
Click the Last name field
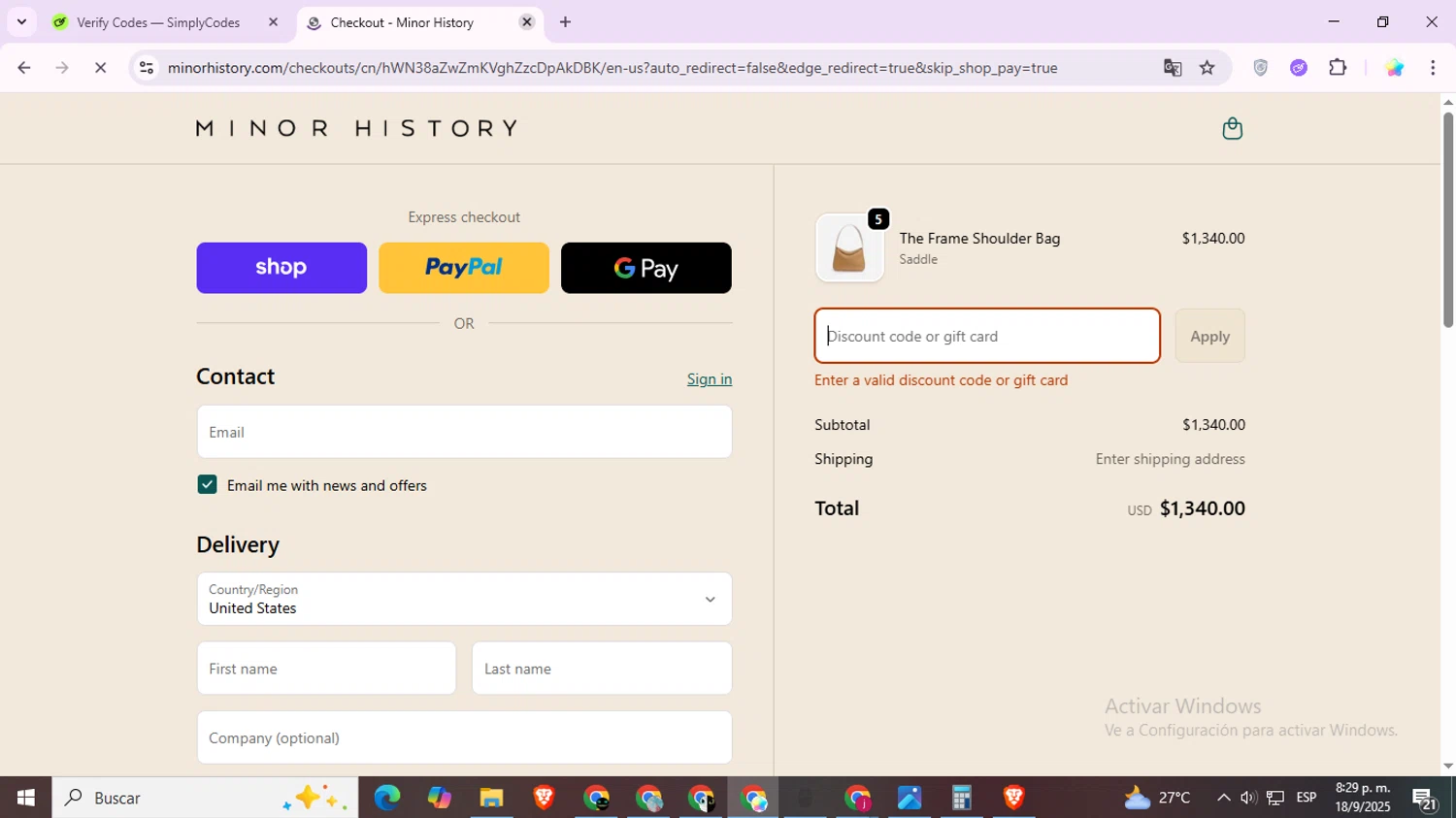[602, 669]
